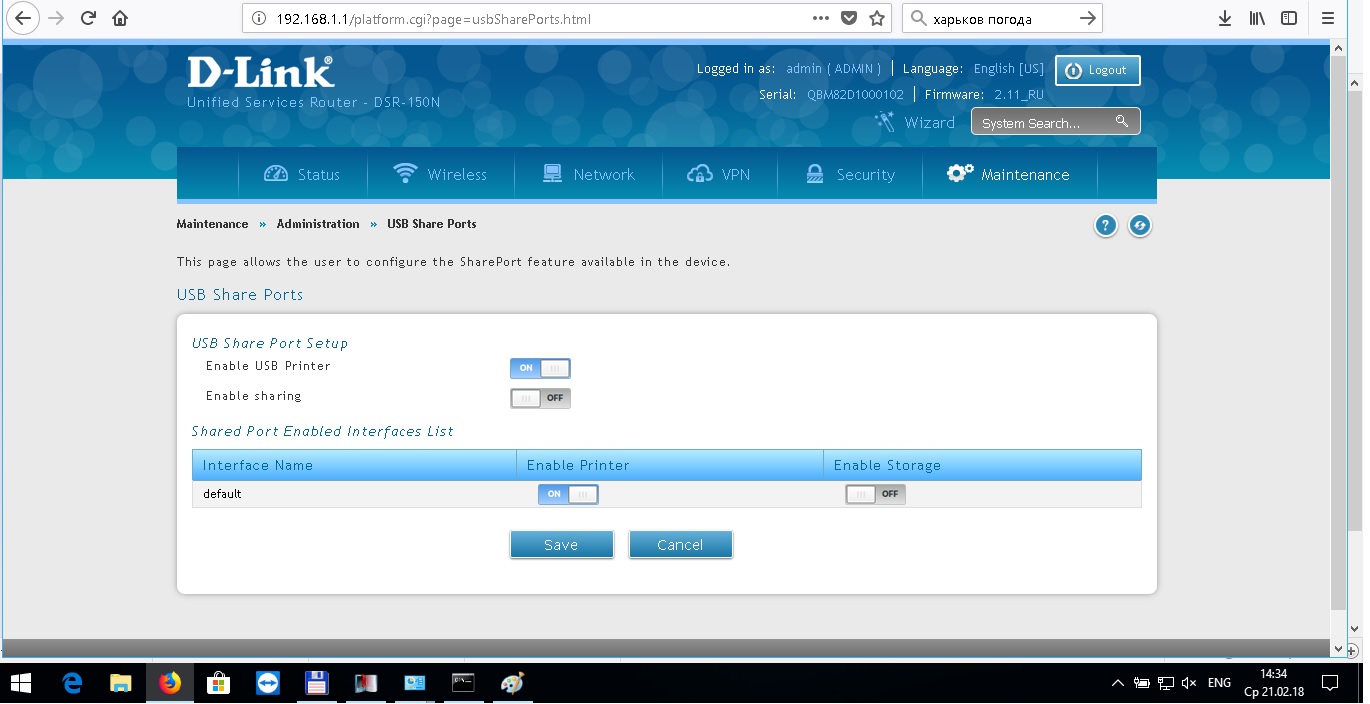Open the Network menu
Screen dimensions: 1370x704
(x=588, y=174)
